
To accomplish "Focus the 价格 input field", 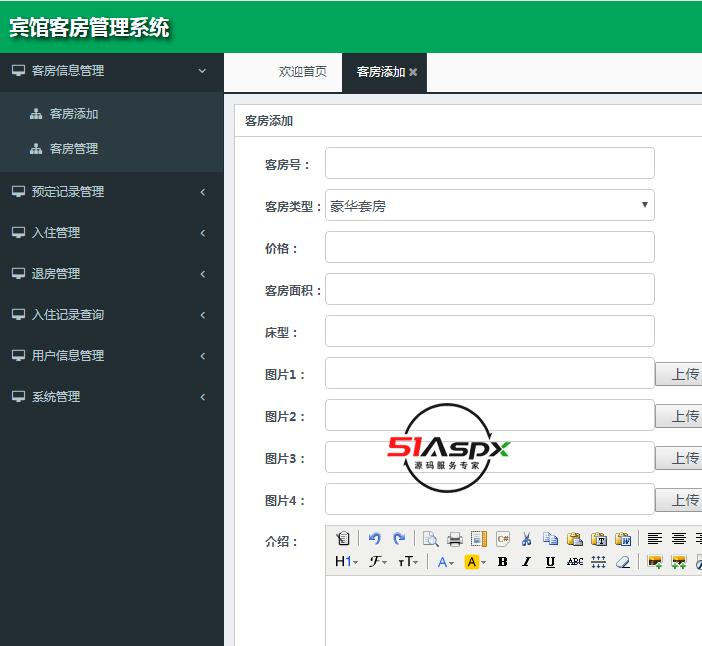I will coord(490,247).
